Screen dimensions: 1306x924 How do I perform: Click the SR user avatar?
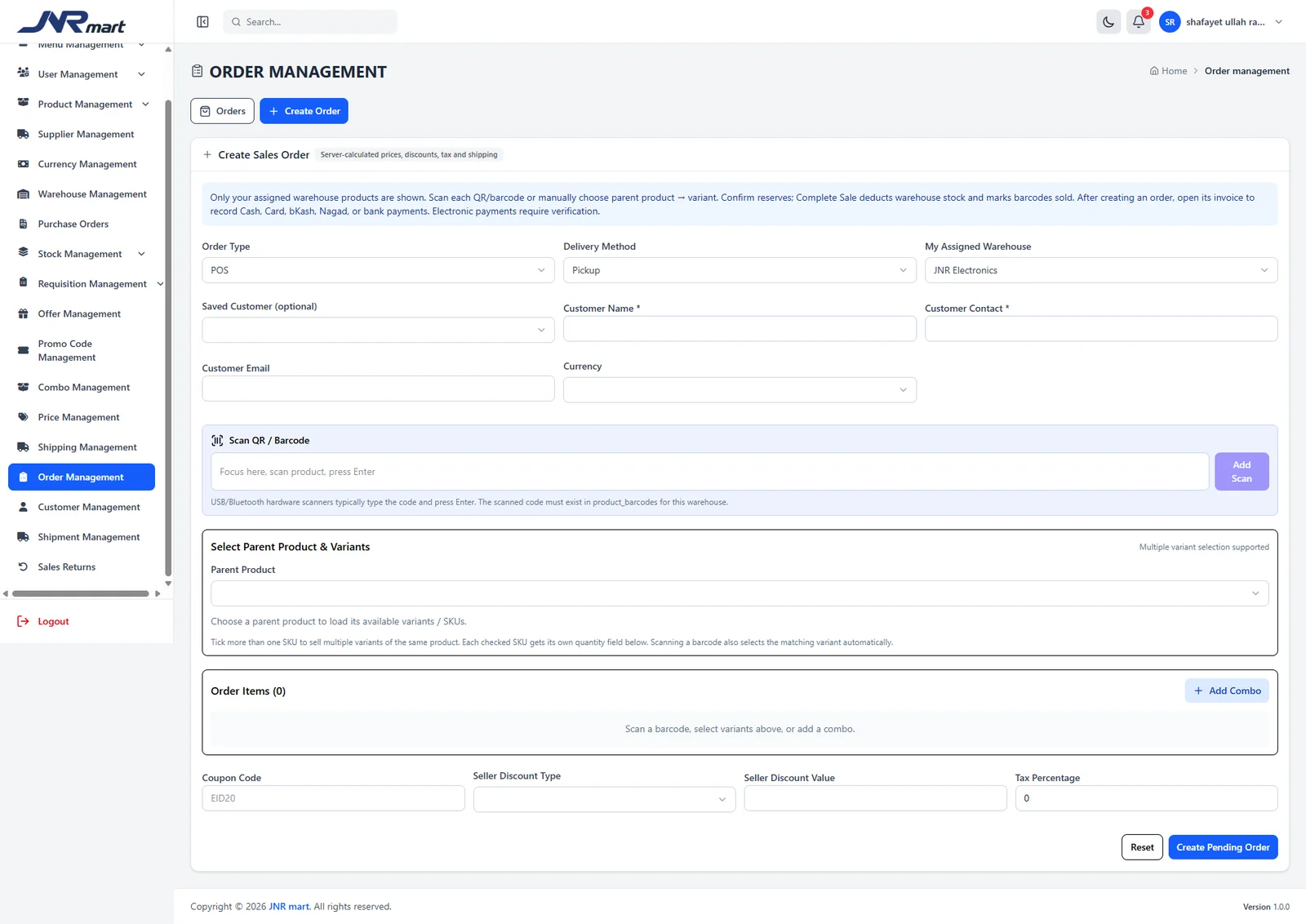pos(1170,22)
